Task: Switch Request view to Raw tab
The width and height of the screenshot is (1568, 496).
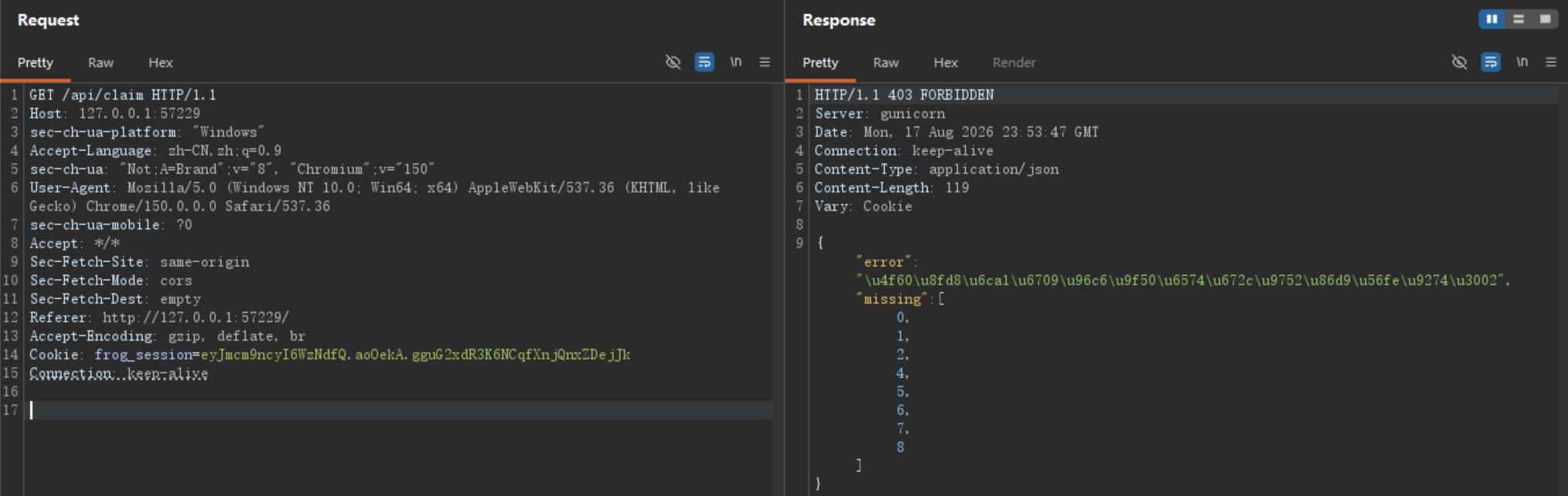Action: coord(101,63)
